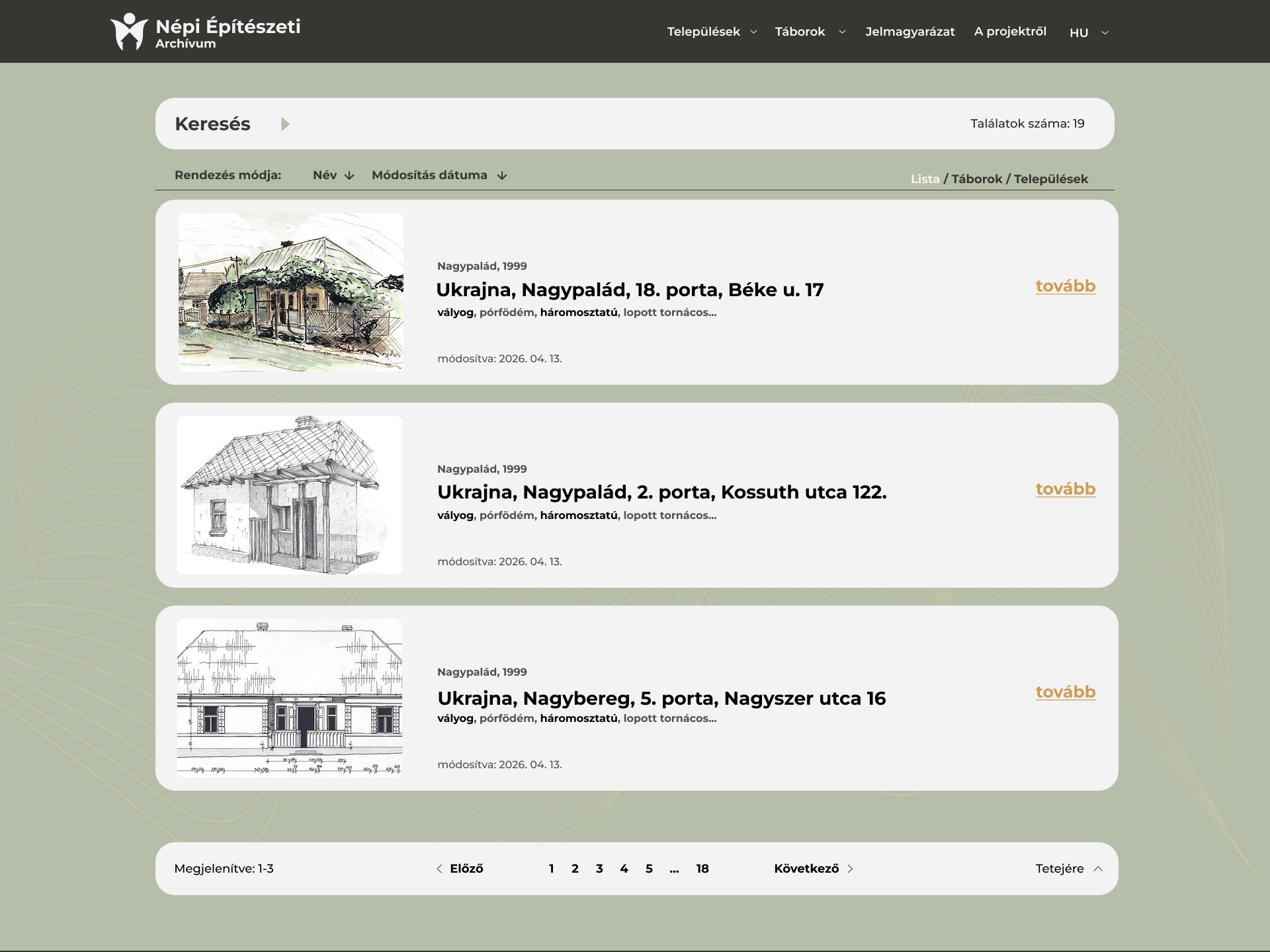Open tovább link for Kossuth utca 122
Viewport: 1270px width, 952px height.
click(x=1066, y=489)
